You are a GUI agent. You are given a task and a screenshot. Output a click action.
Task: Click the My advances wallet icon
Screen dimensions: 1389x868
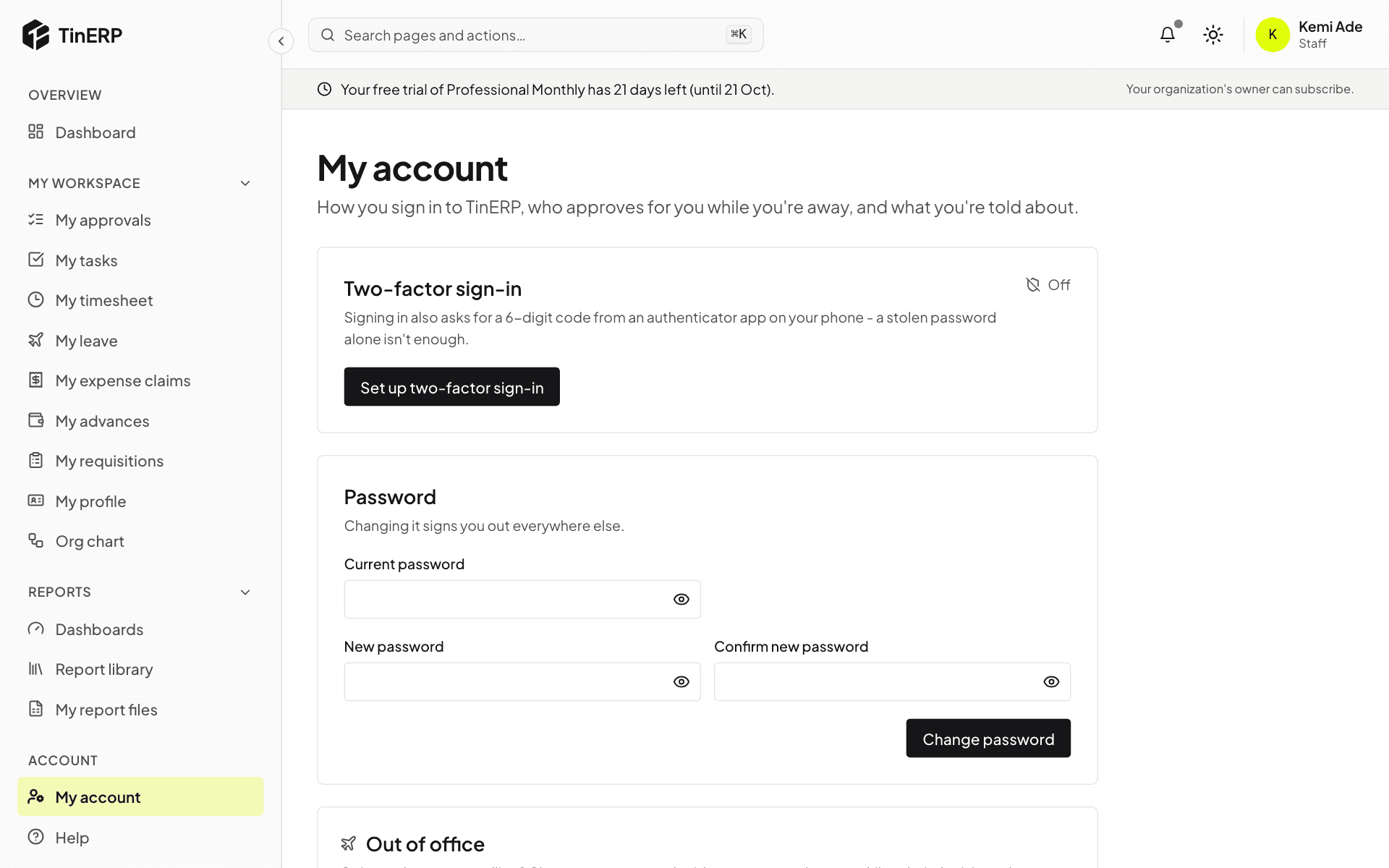click(35, 420)
